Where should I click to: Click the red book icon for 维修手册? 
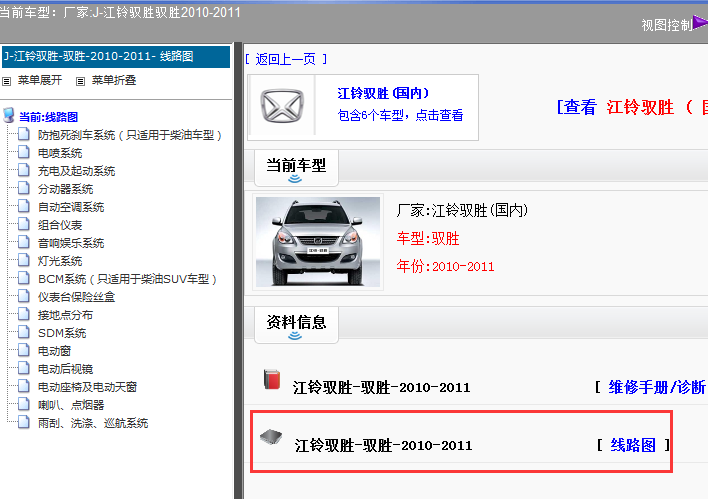point(272,379)
